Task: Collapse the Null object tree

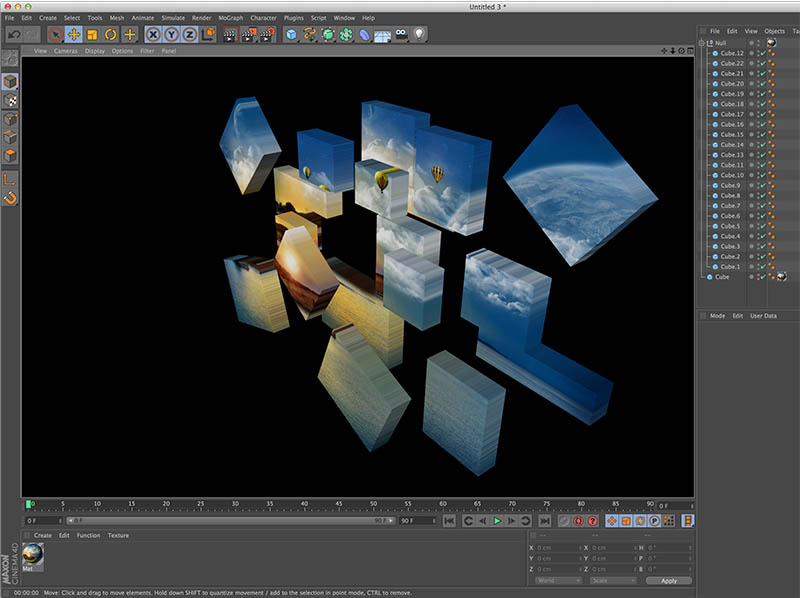Action: (x=702, y=43)
